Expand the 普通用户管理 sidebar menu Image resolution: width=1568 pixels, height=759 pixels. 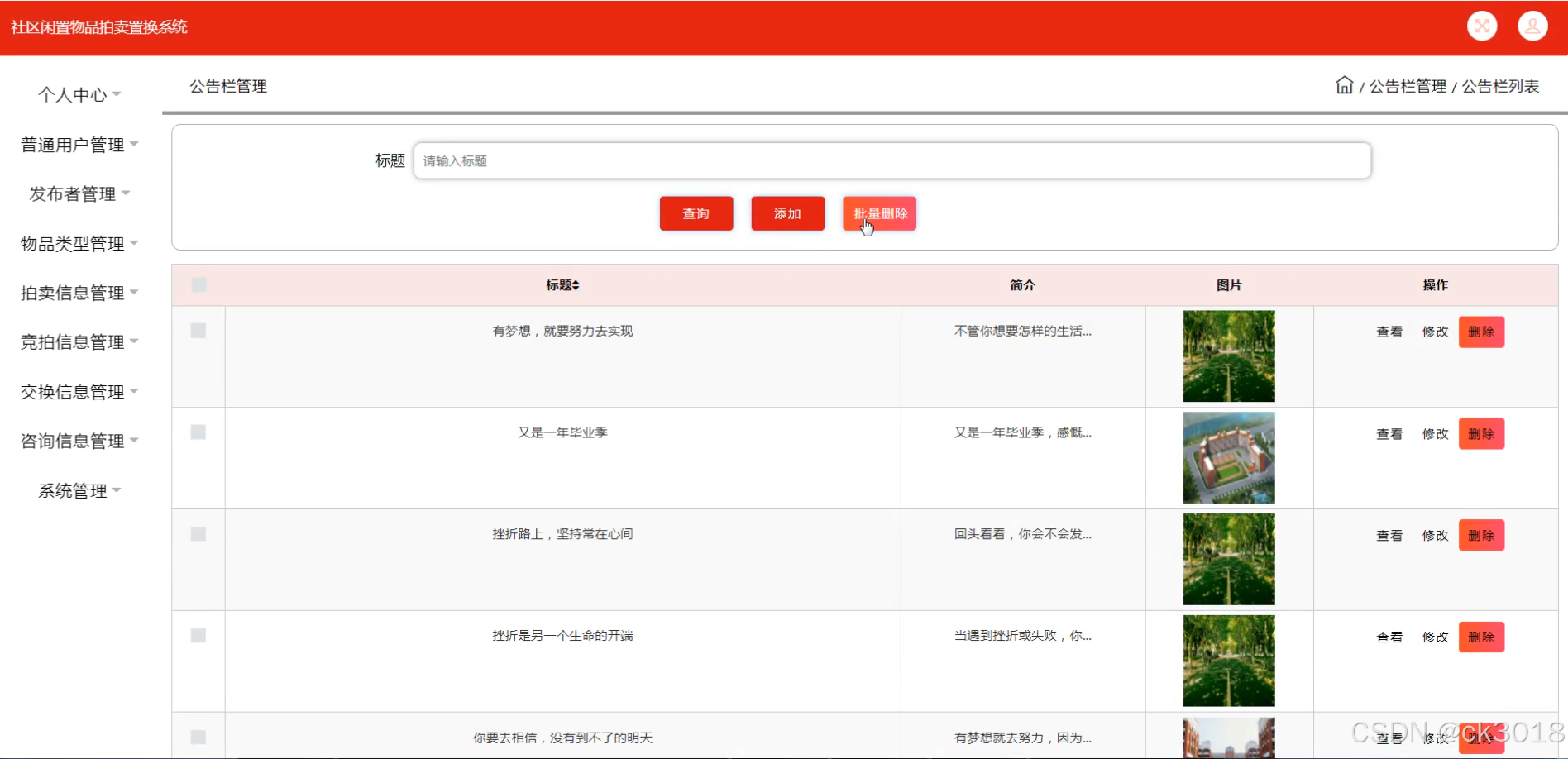[x=79, y=145]
